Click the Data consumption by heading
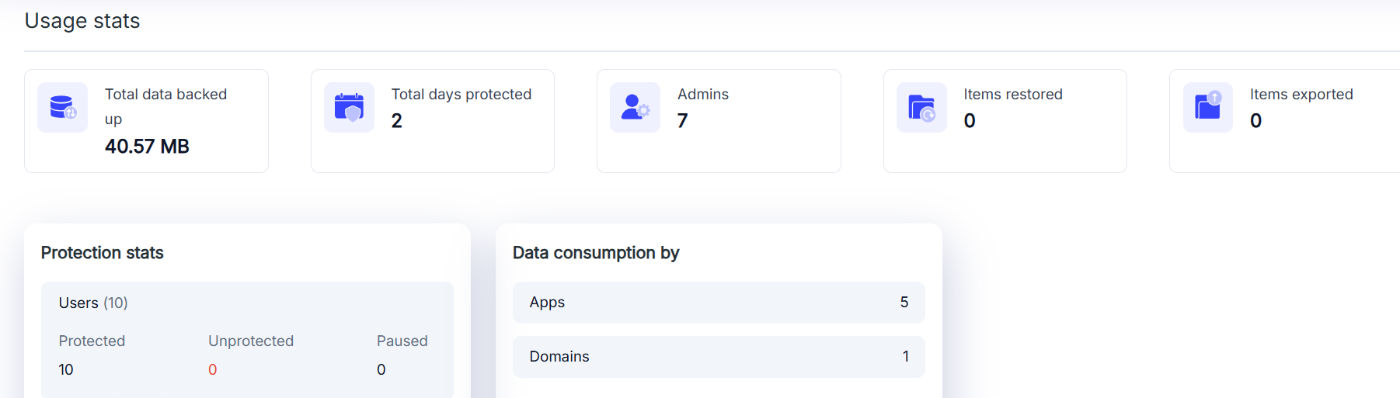Image resolution: width=1400 pixels, height=398 pixels. [596, 253]
